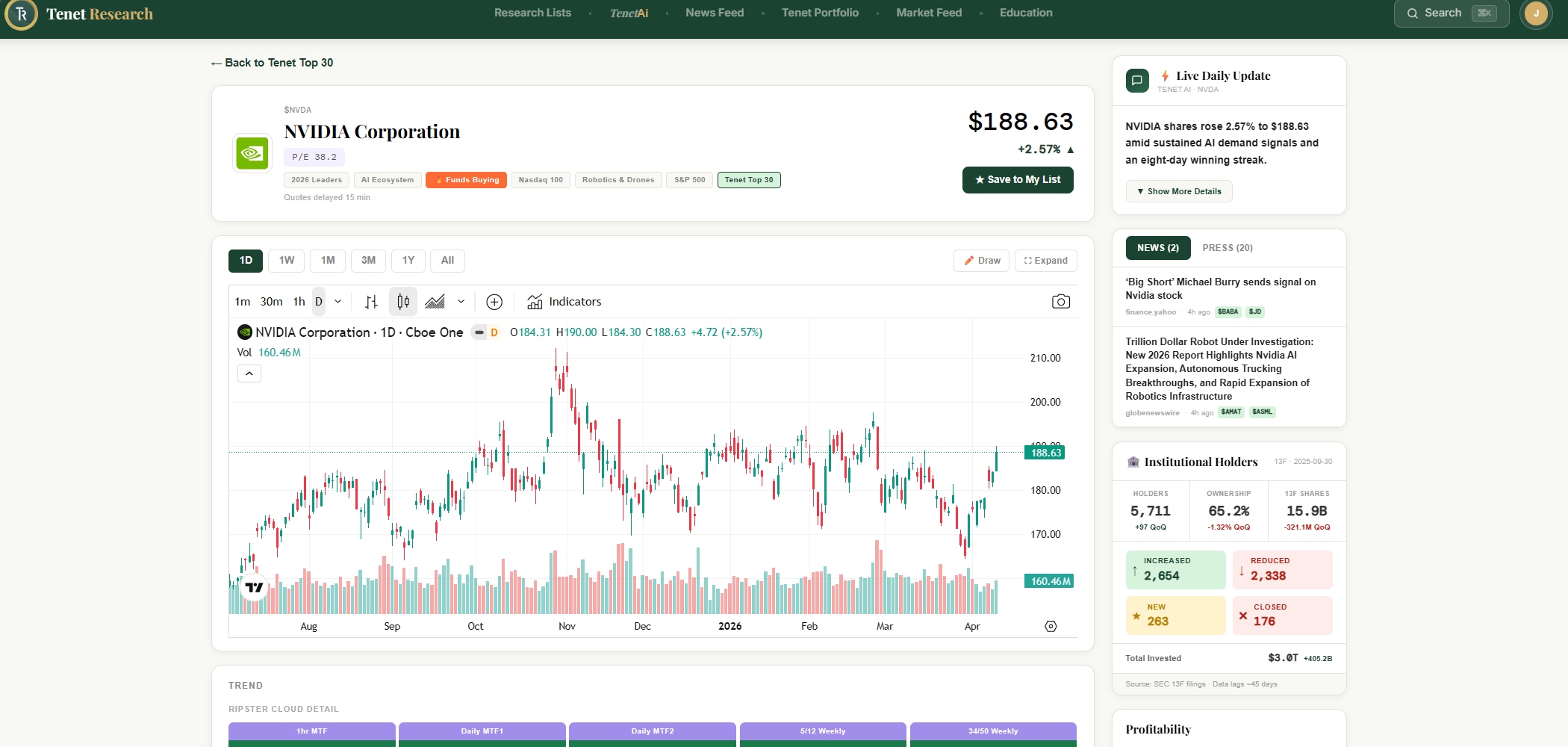
Task: Click Save to My List button
Action: 1018,180
